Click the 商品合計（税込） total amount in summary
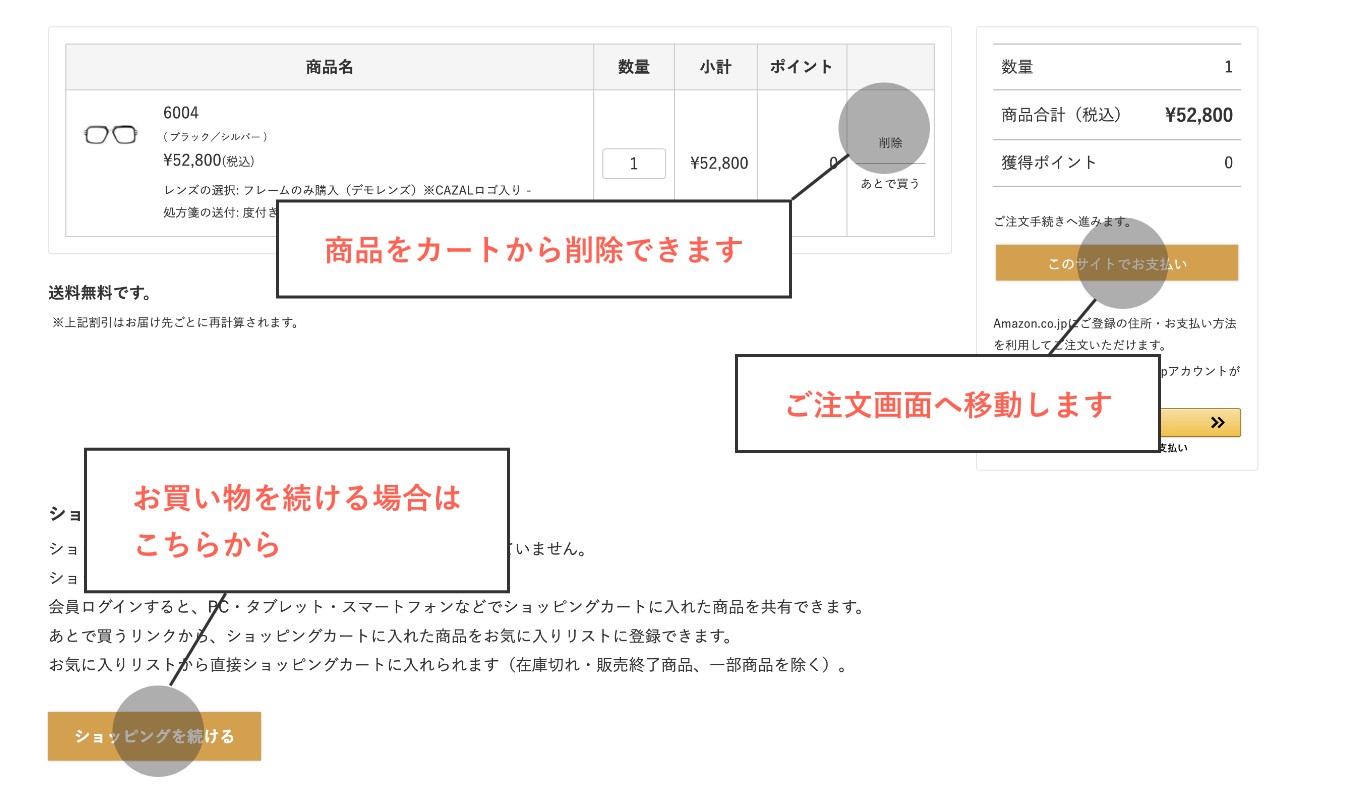This screenshot has width=1350, height=795. pyautogui.click(x=1198, y=115)
